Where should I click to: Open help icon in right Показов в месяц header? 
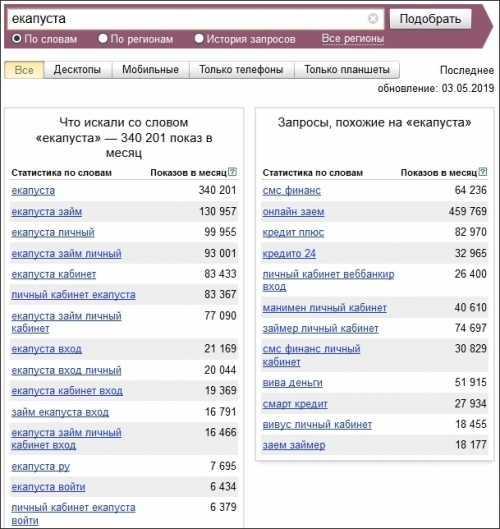483,172
